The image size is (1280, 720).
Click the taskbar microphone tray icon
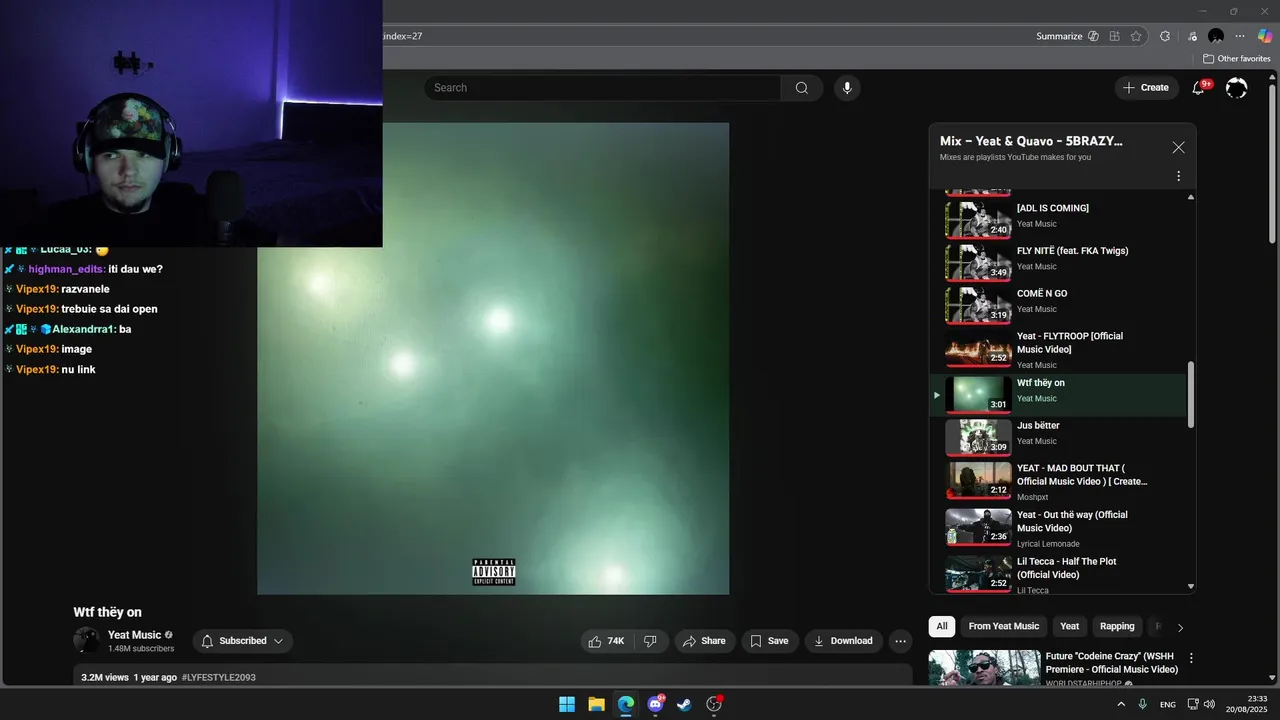coord(1142,704)
